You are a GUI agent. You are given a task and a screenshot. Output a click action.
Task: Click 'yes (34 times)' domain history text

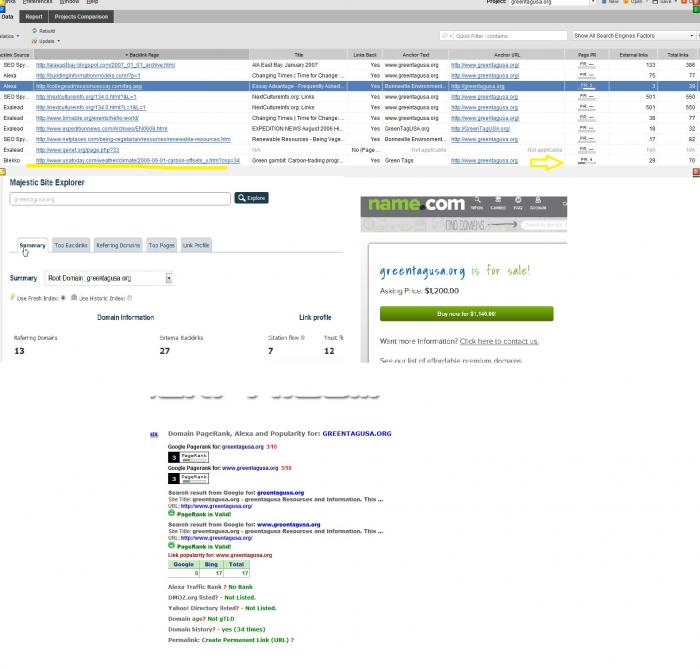pyautogui.click(x=243, y=629)
